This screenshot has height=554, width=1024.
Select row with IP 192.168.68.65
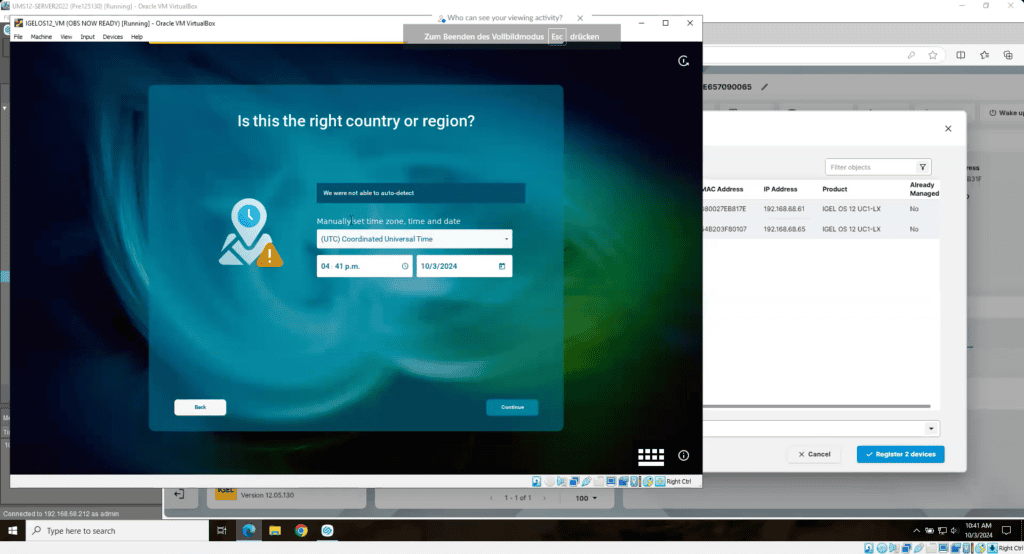821,229
